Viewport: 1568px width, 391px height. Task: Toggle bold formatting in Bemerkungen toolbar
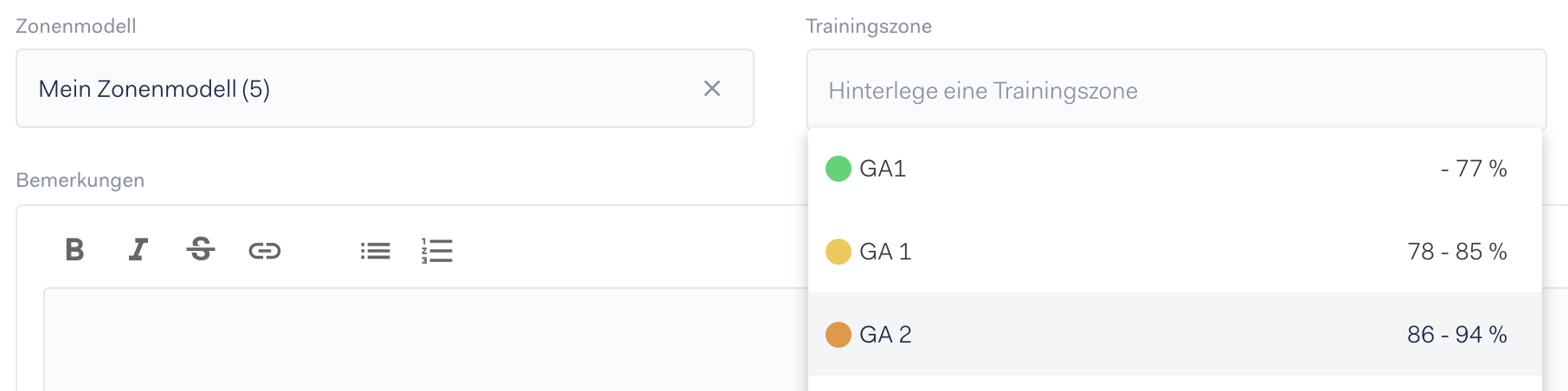click(x=75, y=250)
